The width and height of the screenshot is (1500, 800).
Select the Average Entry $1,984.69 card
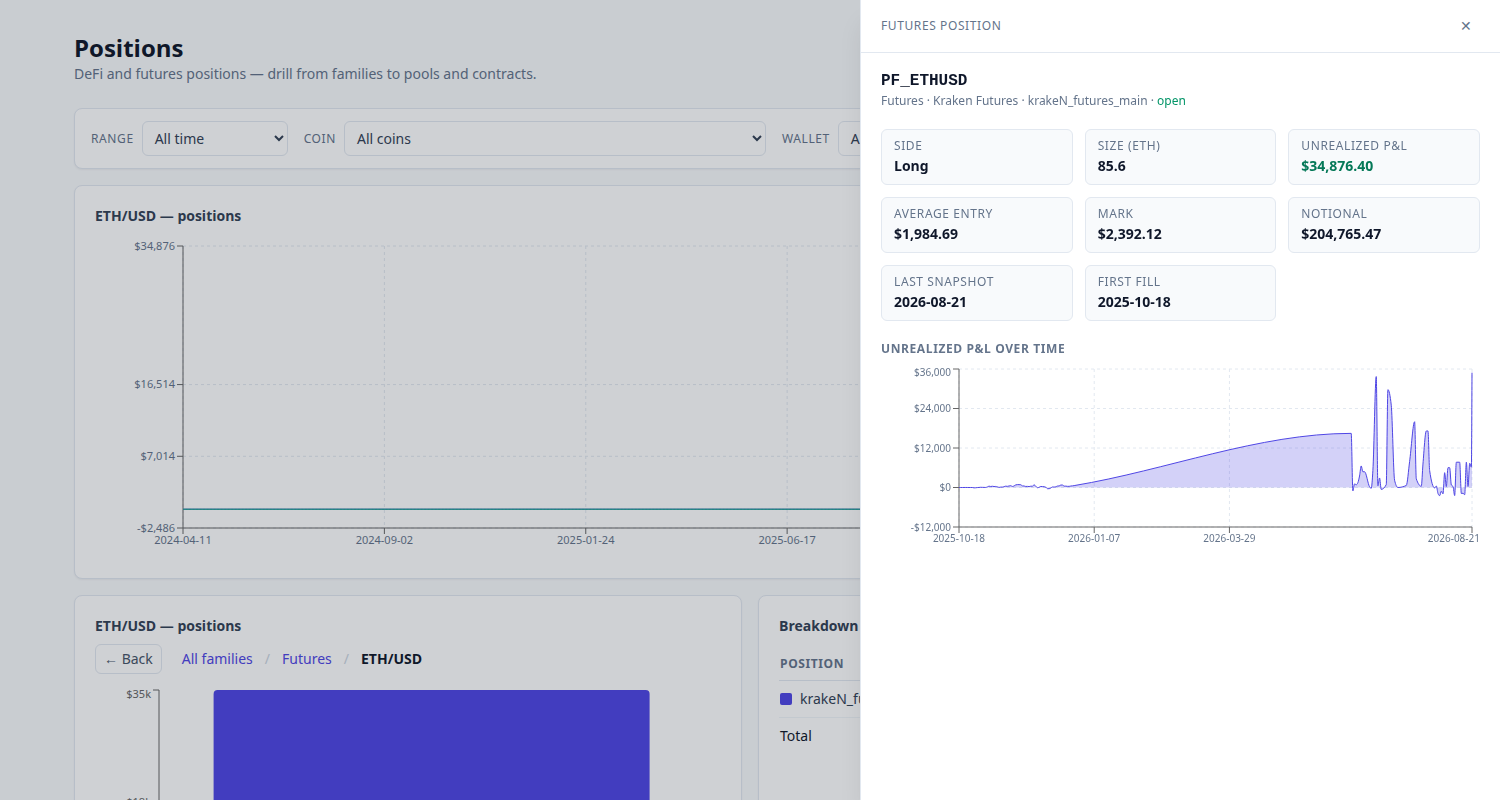coord(977,225)
